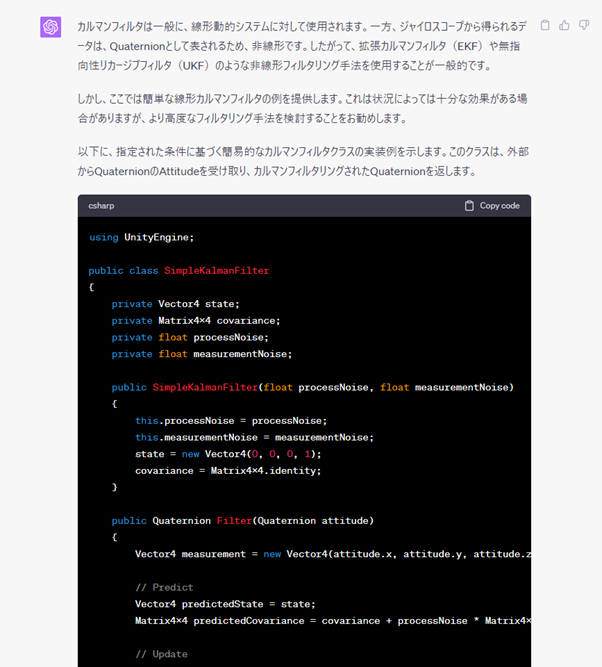Click the 'private float processNoise;' line
The width and height of the screenshot is (602, 667).
click(190, 337)
